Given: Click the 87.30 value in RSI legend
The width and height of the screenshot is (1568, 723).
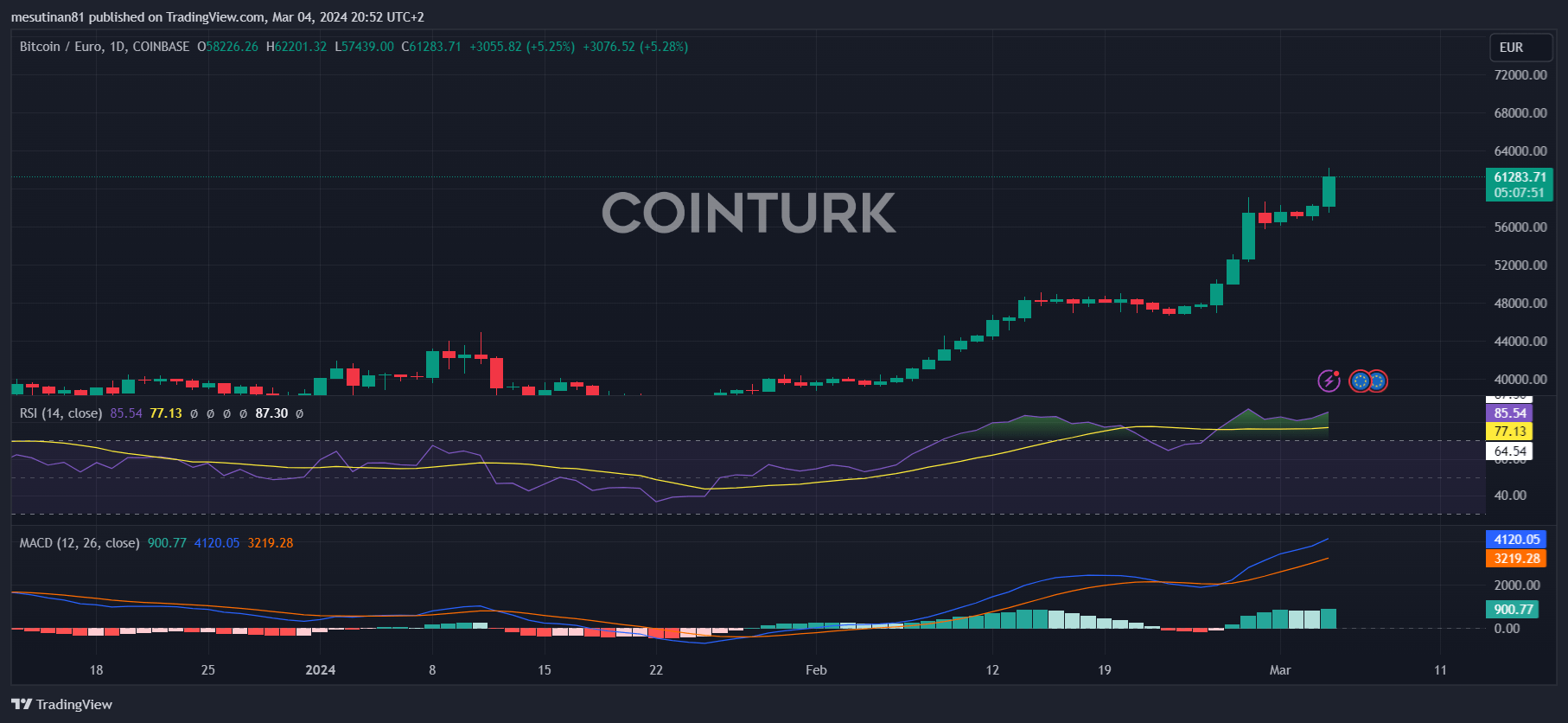Looking at the screenshot, I should point(271,413).
